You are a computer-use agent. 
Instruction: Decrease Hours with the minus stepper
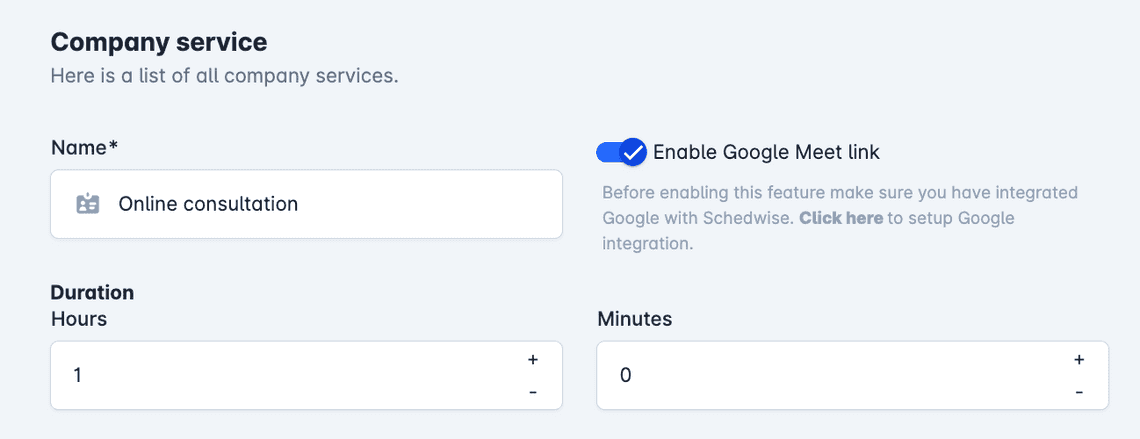(533, 392)
